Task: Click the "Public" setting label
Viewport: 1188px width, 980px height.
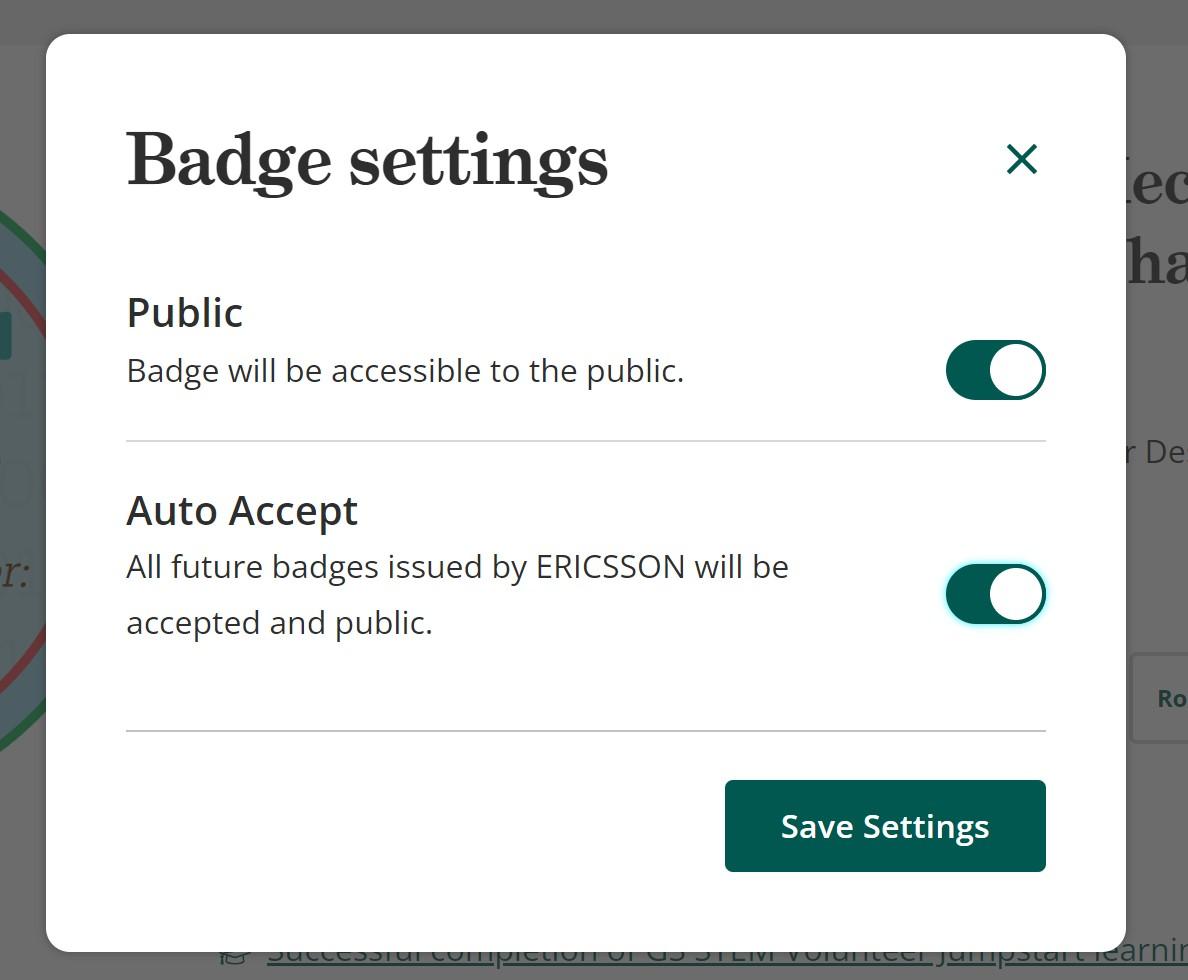Action: 185,313
